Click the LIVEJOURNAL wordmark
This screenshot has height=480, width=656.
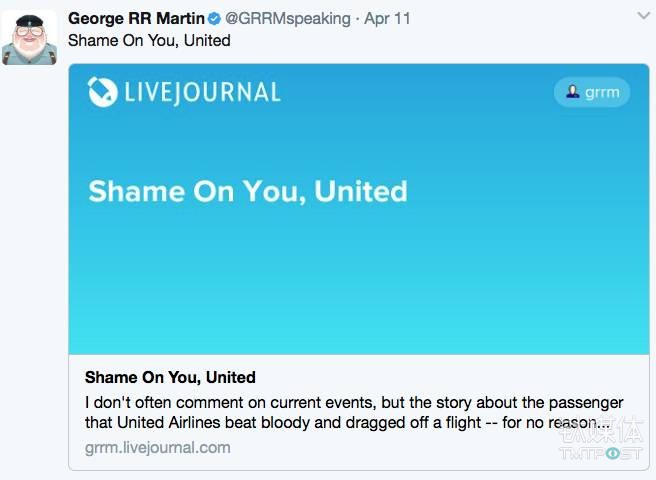coord(202,93)
